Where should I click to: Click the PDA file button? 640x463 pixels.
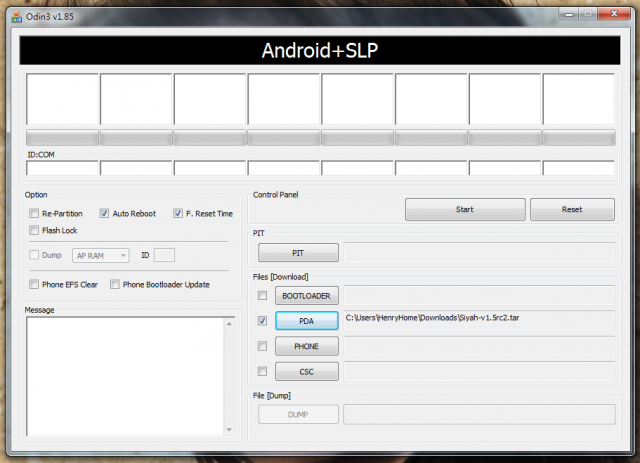307,321
